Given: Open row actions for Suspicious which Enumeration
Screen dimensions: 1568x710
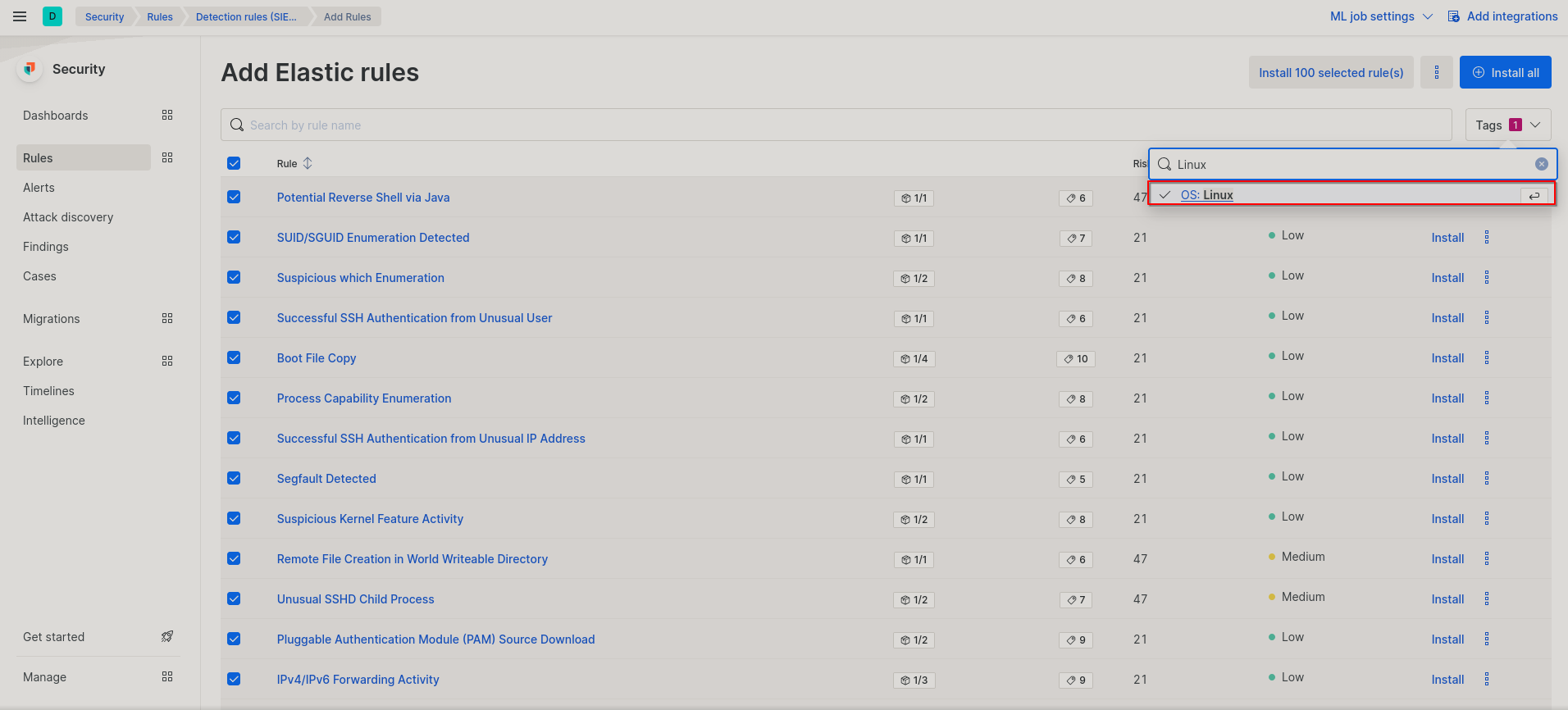Looking at the screenshot, I should pos(1486,278).
